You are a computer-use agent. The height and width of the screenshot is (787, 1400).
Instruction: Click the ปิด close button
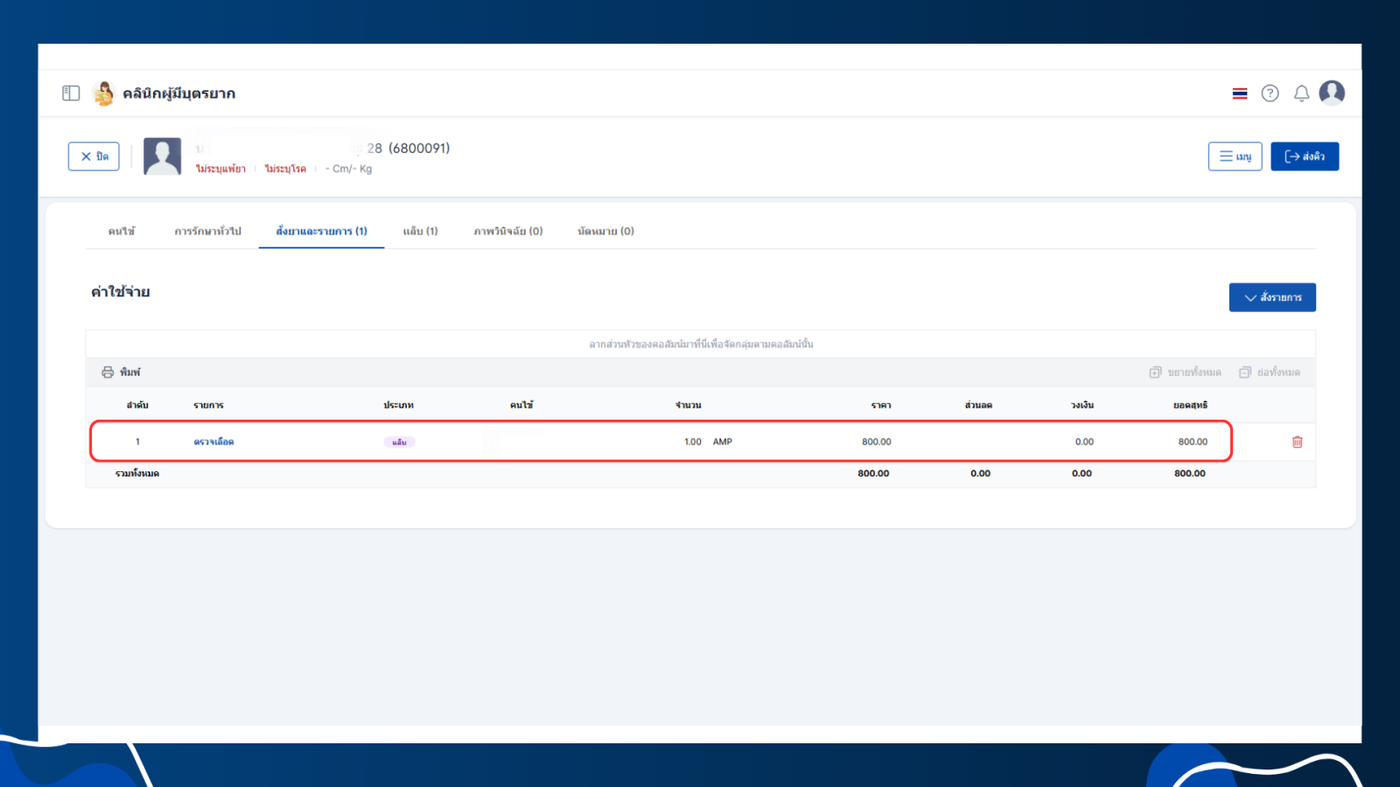coord(94,156)
